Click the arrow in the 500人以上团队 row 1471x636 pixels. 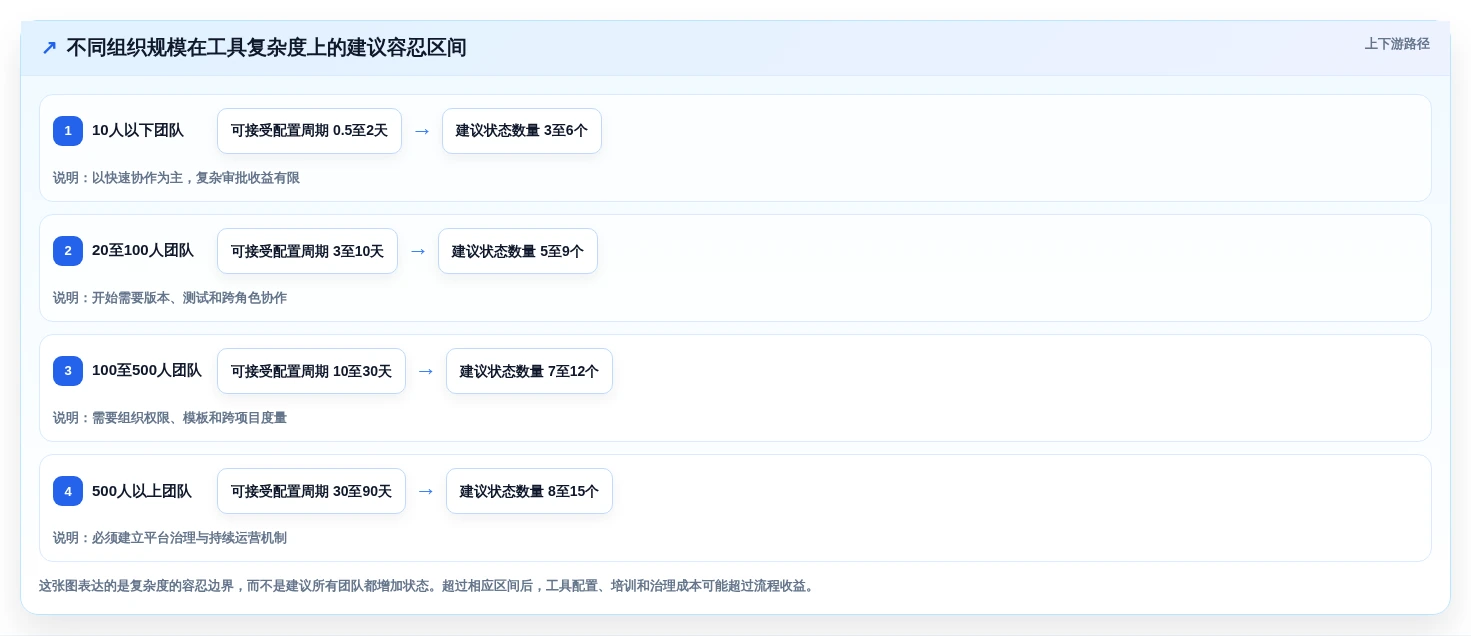(x=426, y=491)
